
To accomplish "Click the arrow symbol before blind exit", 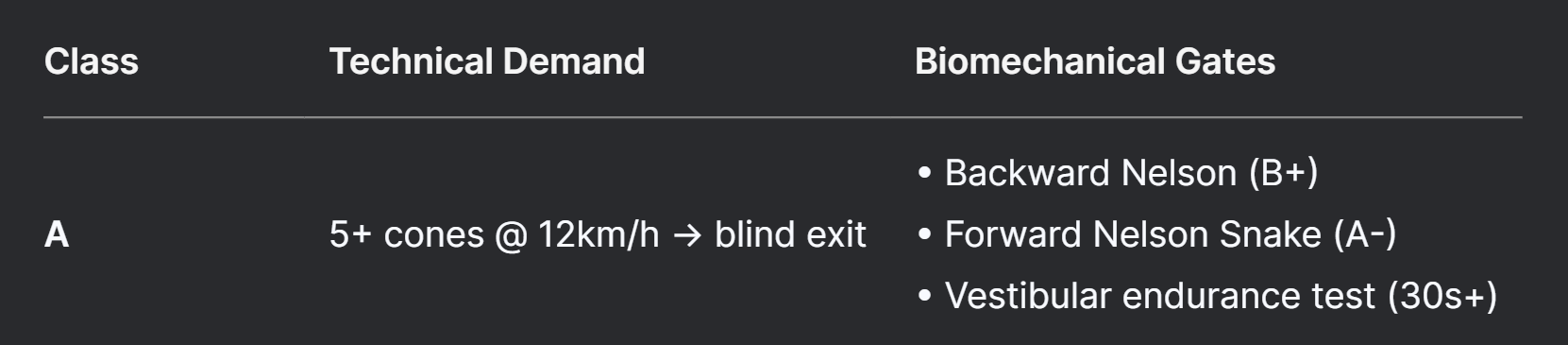I will point(687,235).
